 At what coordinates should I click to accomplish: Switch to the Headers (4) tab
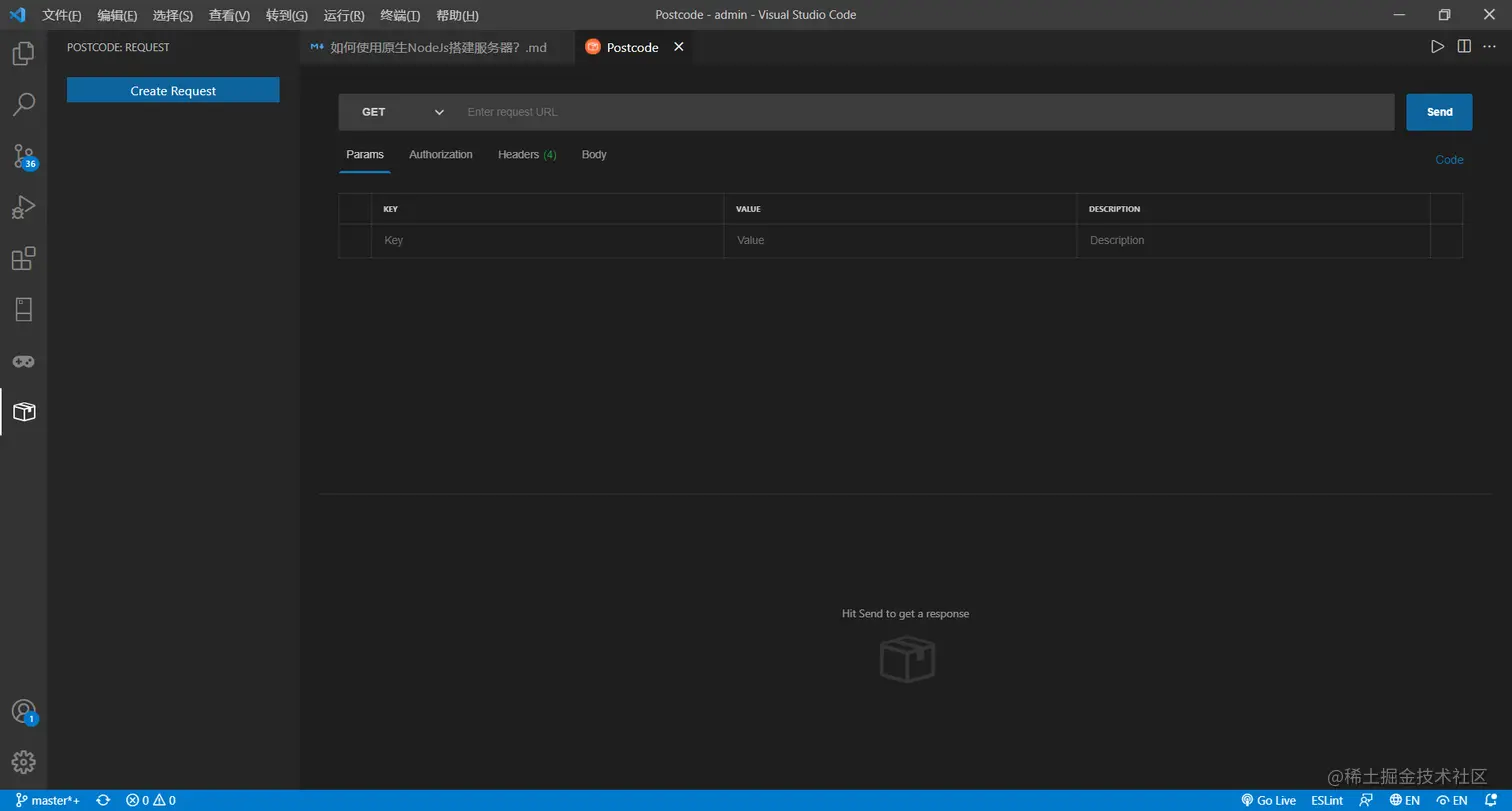527,155
